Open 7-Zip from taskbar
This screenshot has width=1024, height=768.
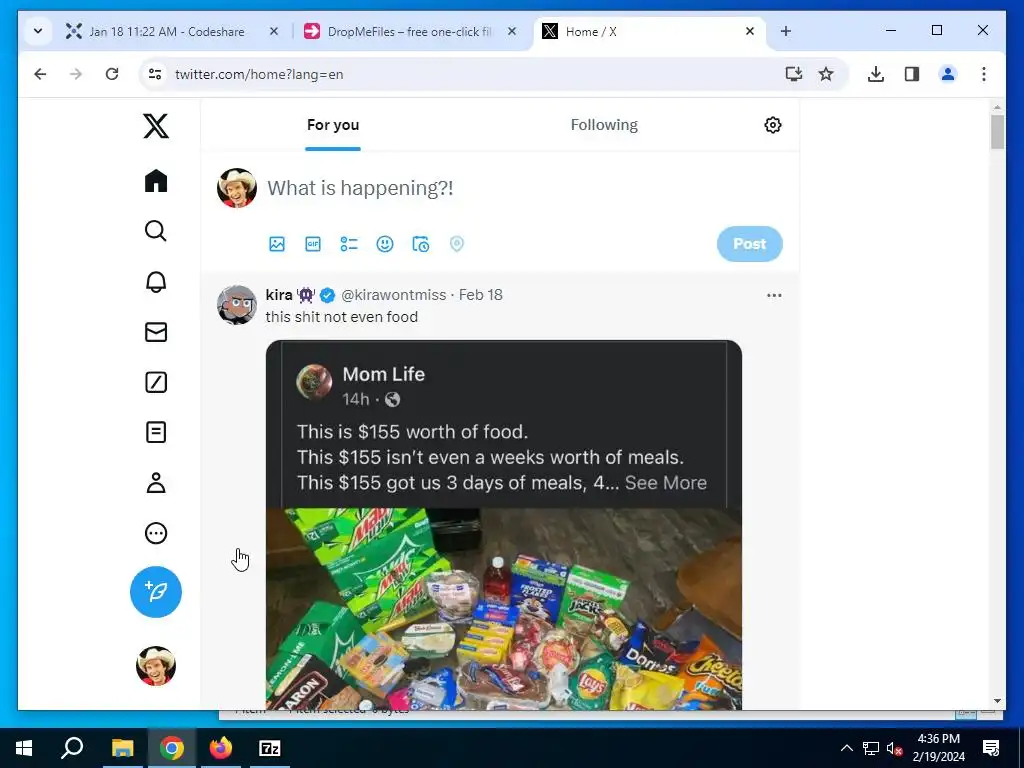click(270, 748)
